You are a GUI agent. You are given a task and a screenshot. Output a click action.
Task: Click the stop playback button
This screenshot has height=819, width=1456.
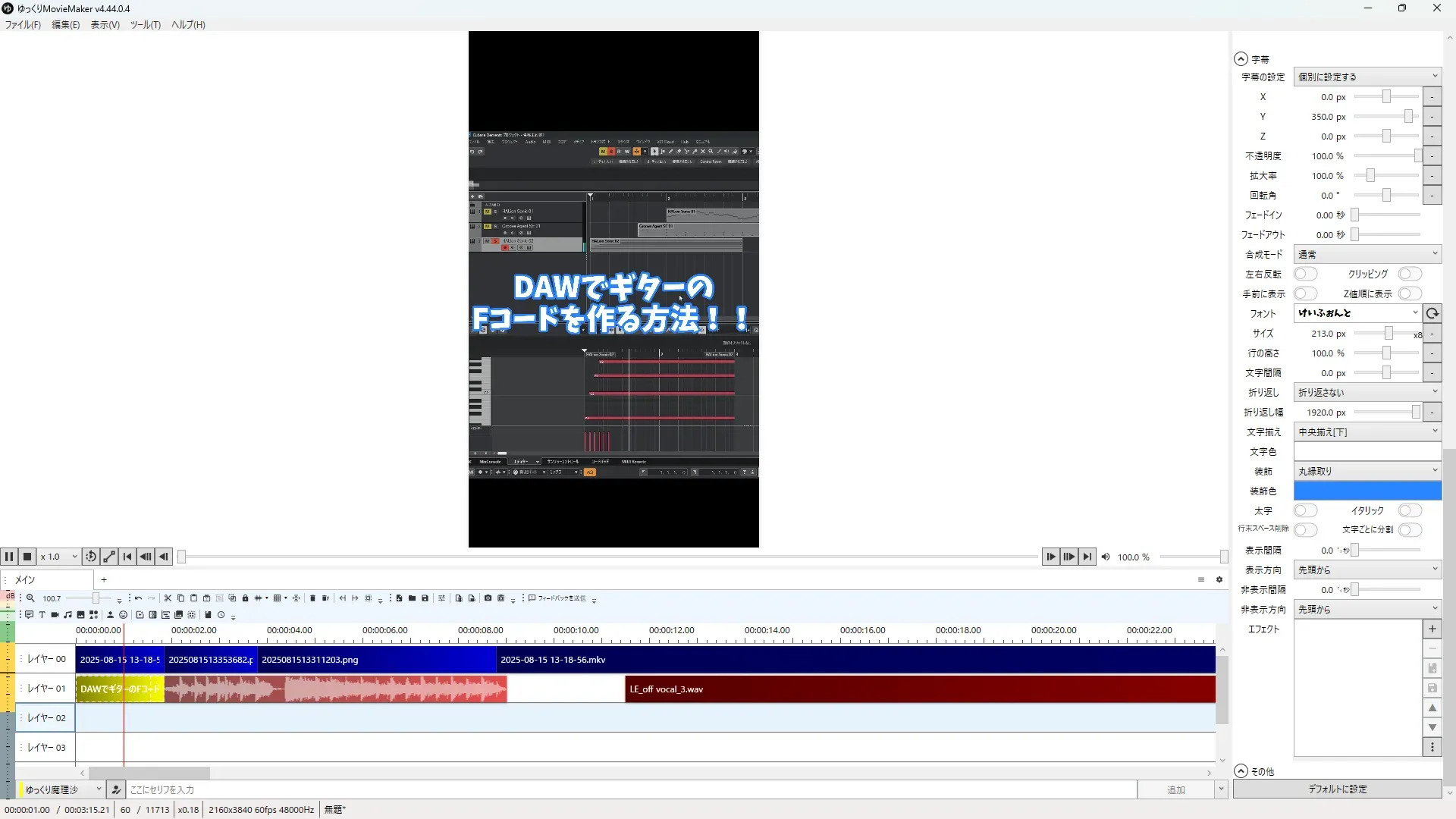coord(27,557)
